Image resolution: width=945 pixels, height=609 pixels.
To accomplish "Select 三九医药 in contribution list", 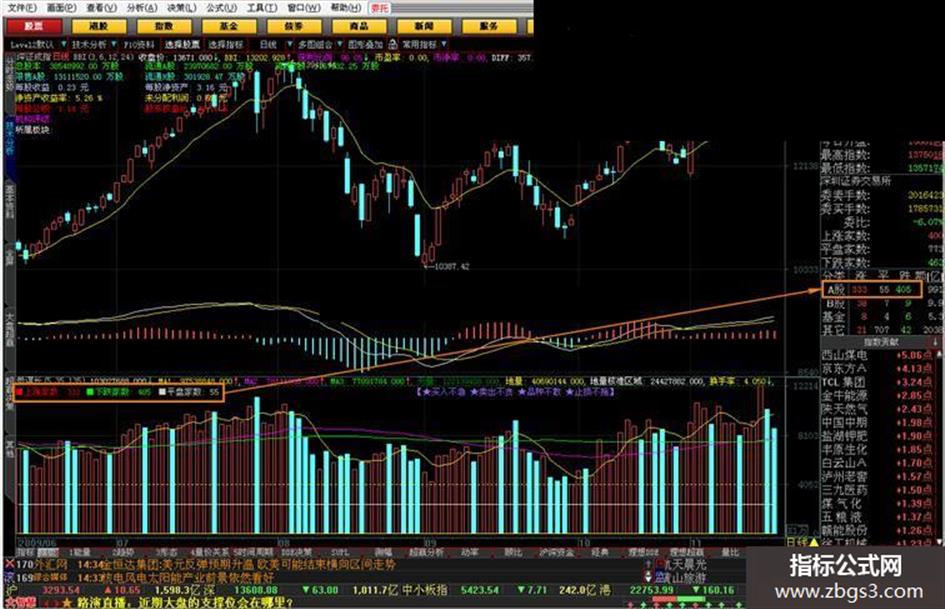I will 880,490.
